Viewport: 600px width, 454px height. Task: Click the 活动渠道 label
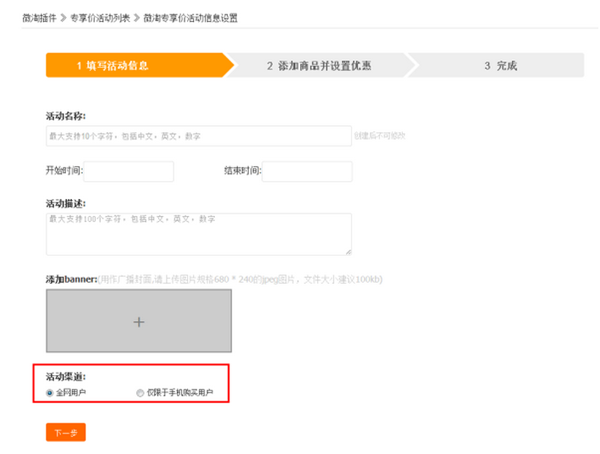(x=66, y=377)
